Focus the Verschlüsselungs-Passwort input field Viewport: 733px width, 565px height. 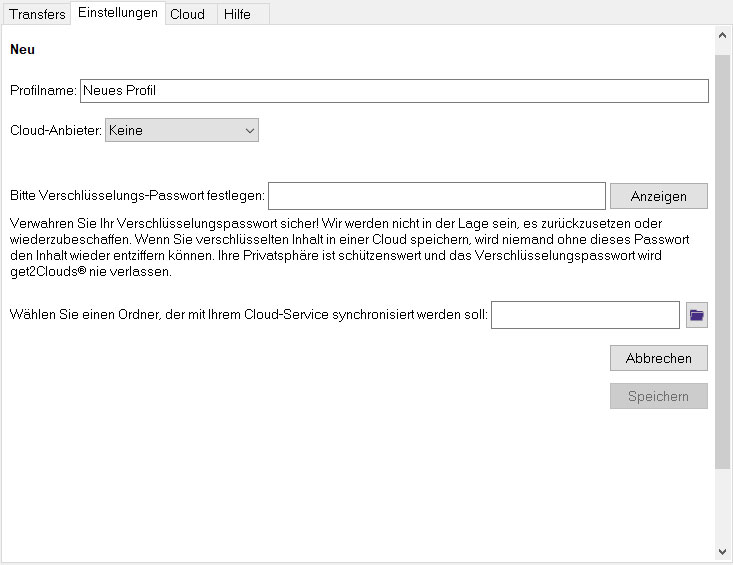click(437, 196)
